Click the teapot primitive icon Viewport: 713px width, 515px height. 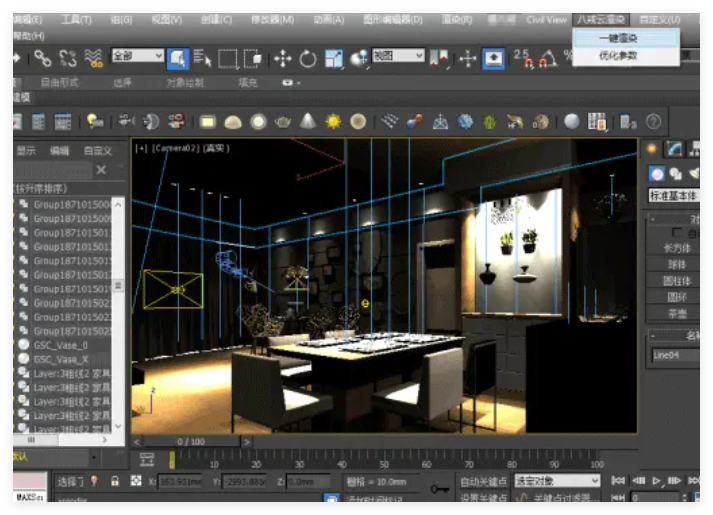[283, 122]
